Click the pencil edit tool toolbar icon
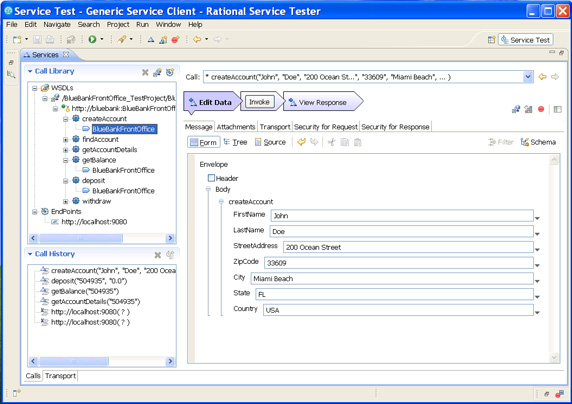The width and height of the screenshot is (572, 404). coord(121,39)
